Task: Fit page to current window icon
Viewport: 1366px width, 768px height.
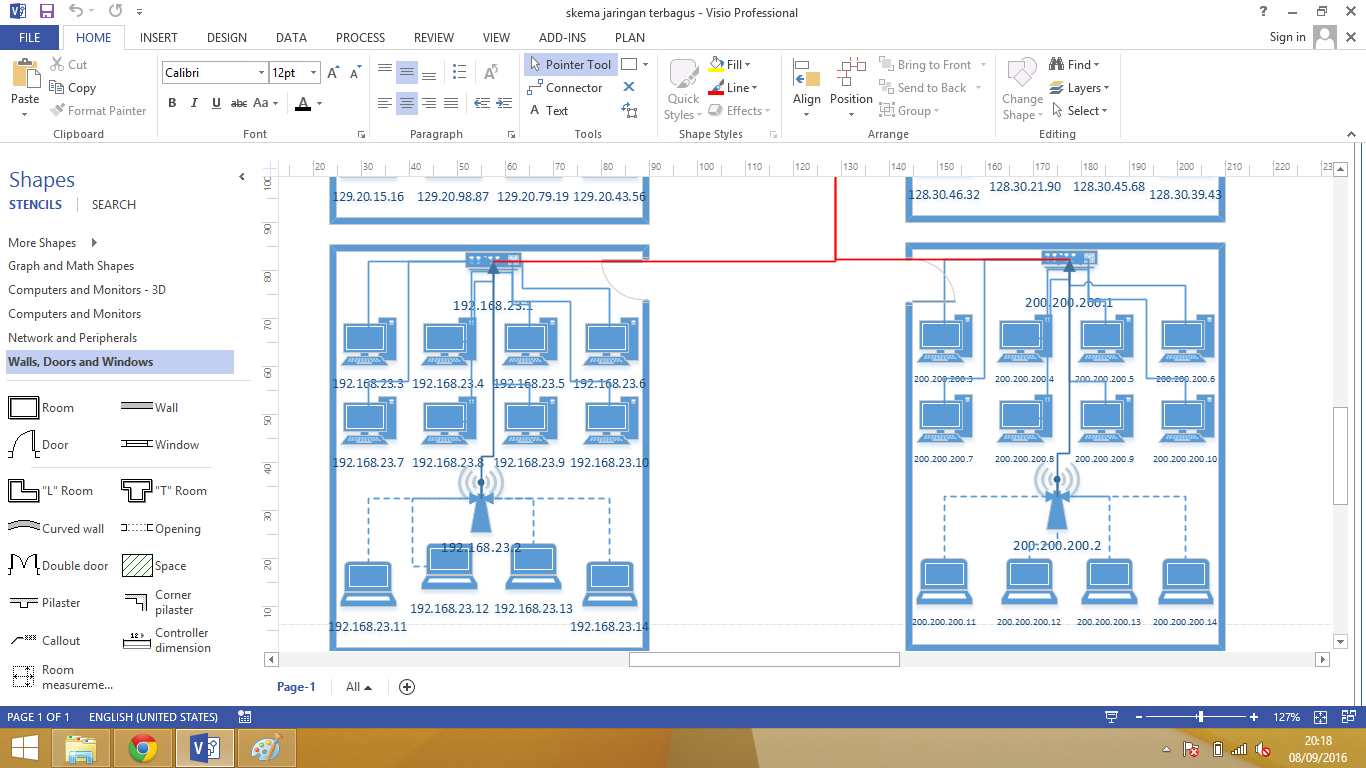Action: tap(1321, 717)
